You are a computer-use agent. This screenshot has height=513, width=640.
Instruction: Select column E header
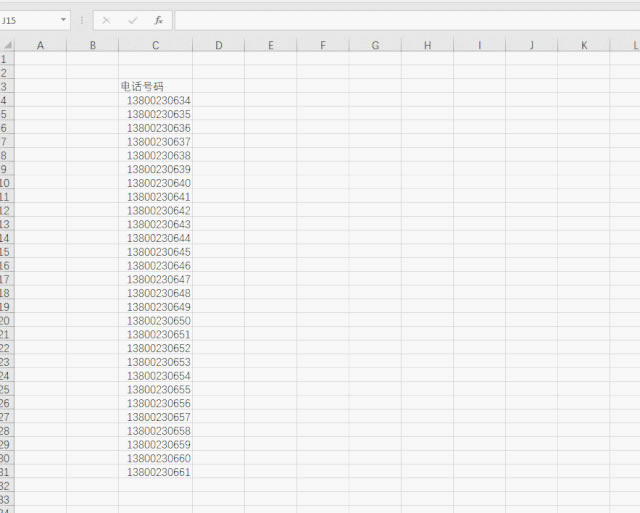271,45
